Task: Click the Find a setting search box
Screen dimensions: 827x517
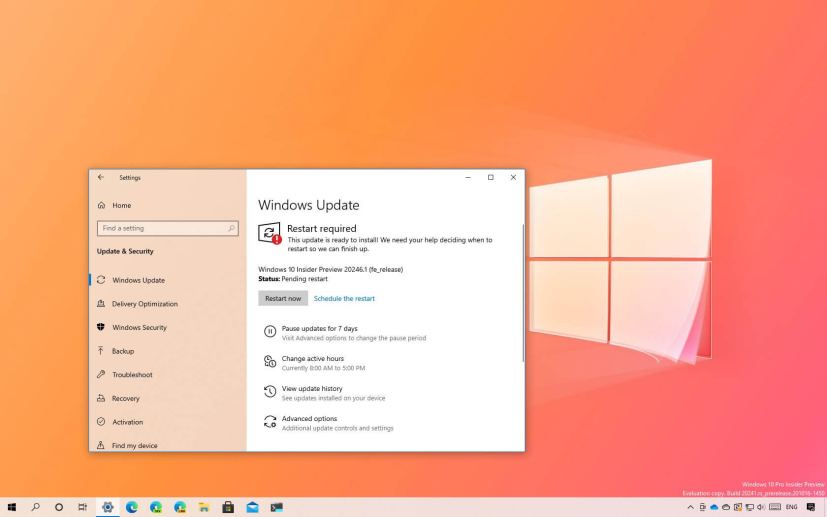Action: pyautogui.click(x=168, y=228)
